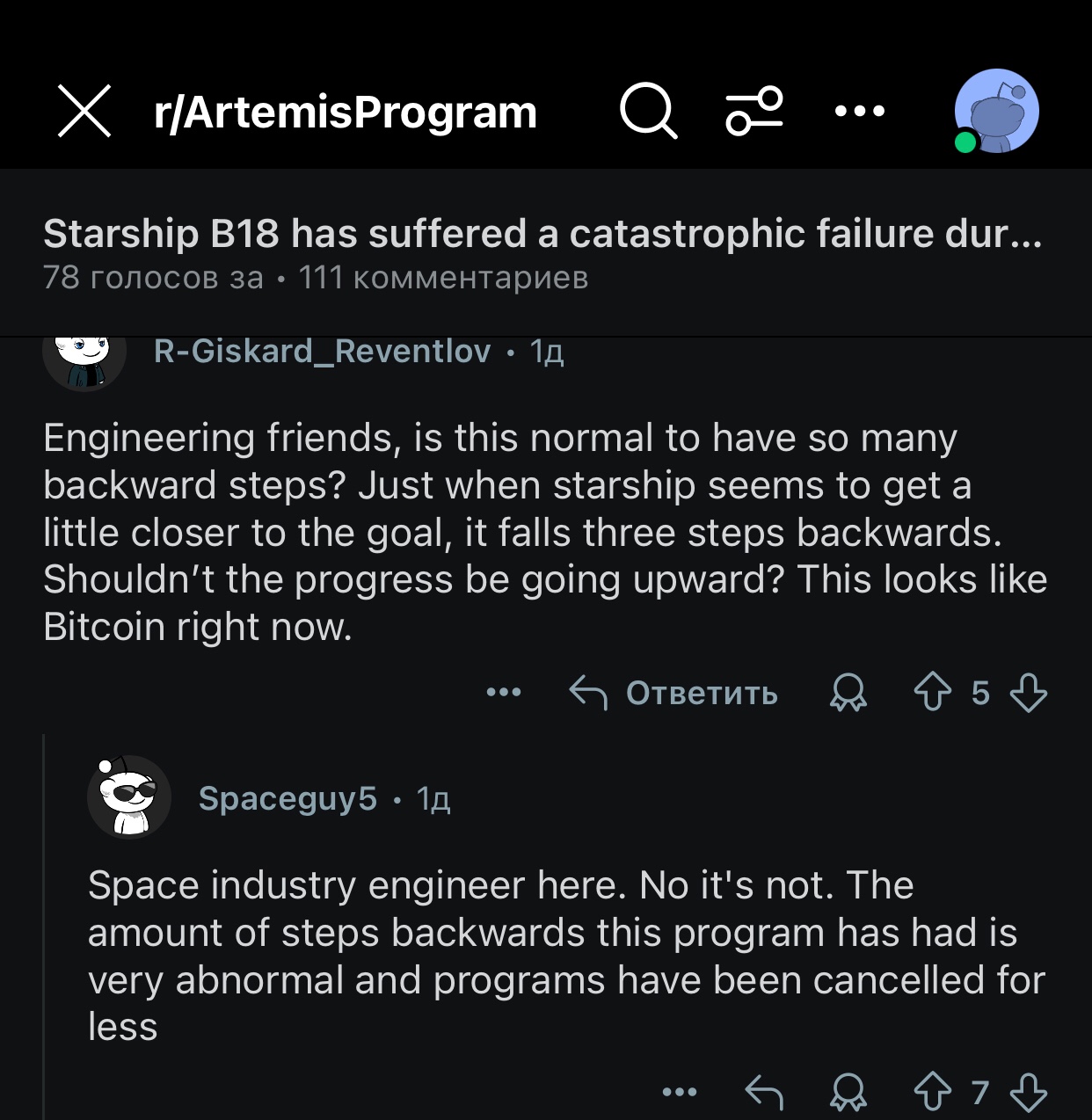The width and height of the screenshot is (1092, 1120).
Task: Tap Spaceguy5's sunglasses avatar
Action: (x=128, y=797)
